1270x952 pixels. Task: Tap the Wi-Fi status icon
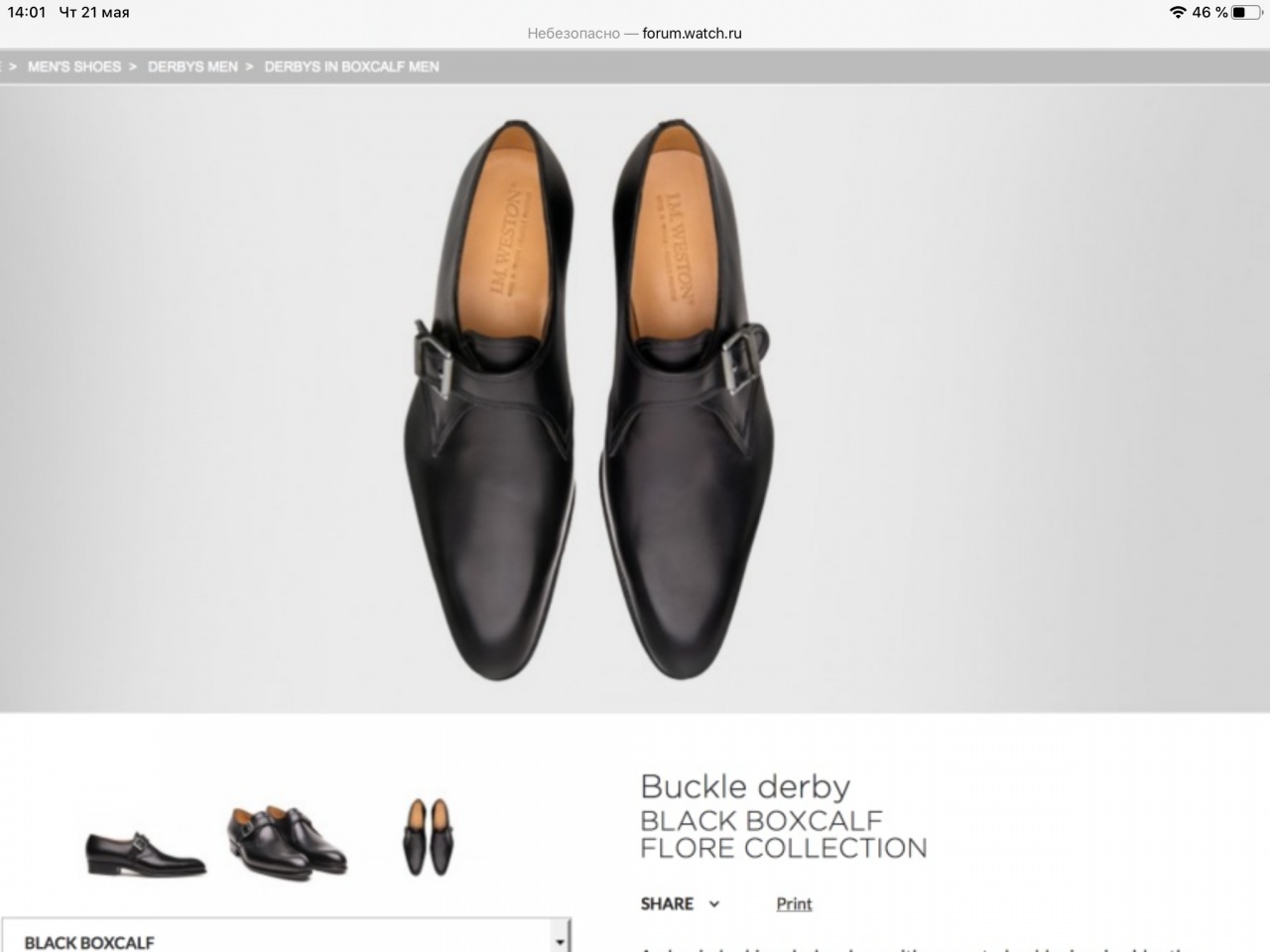coord(1178,13)
